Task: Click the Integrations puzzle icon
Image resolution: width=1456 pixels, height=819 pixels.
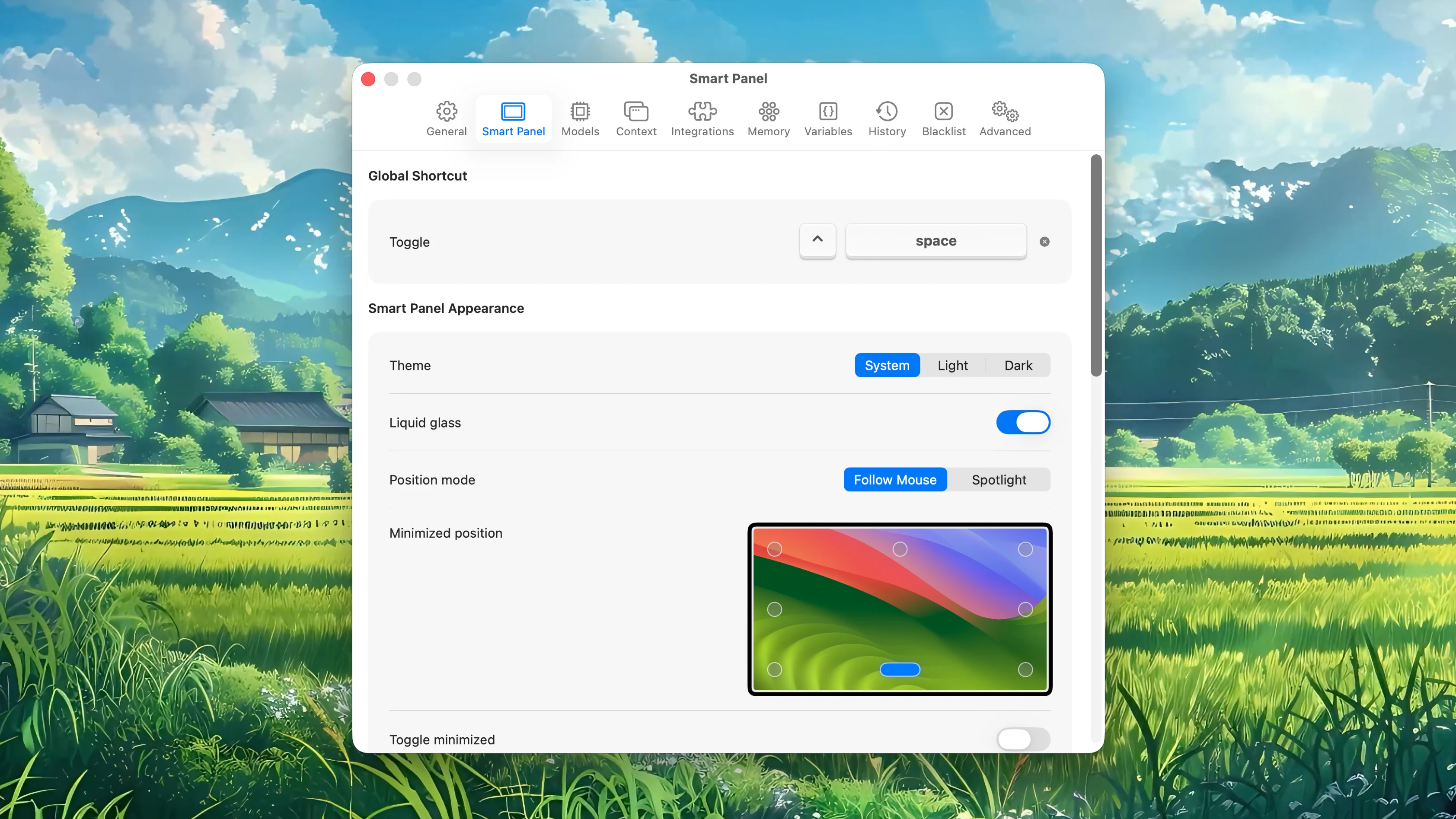Action: point(702,112)
